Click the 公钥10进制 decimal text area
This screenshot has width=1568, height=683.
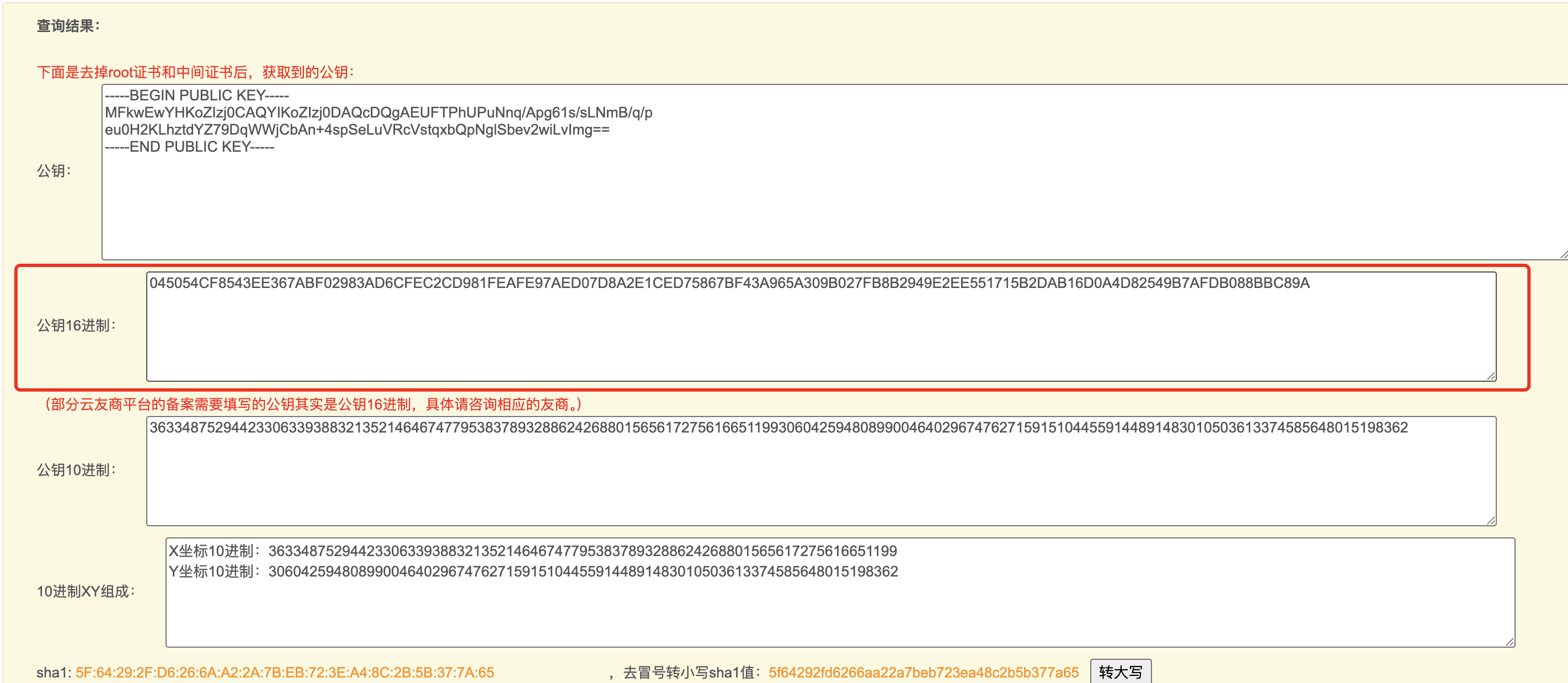tap(821, 471)
